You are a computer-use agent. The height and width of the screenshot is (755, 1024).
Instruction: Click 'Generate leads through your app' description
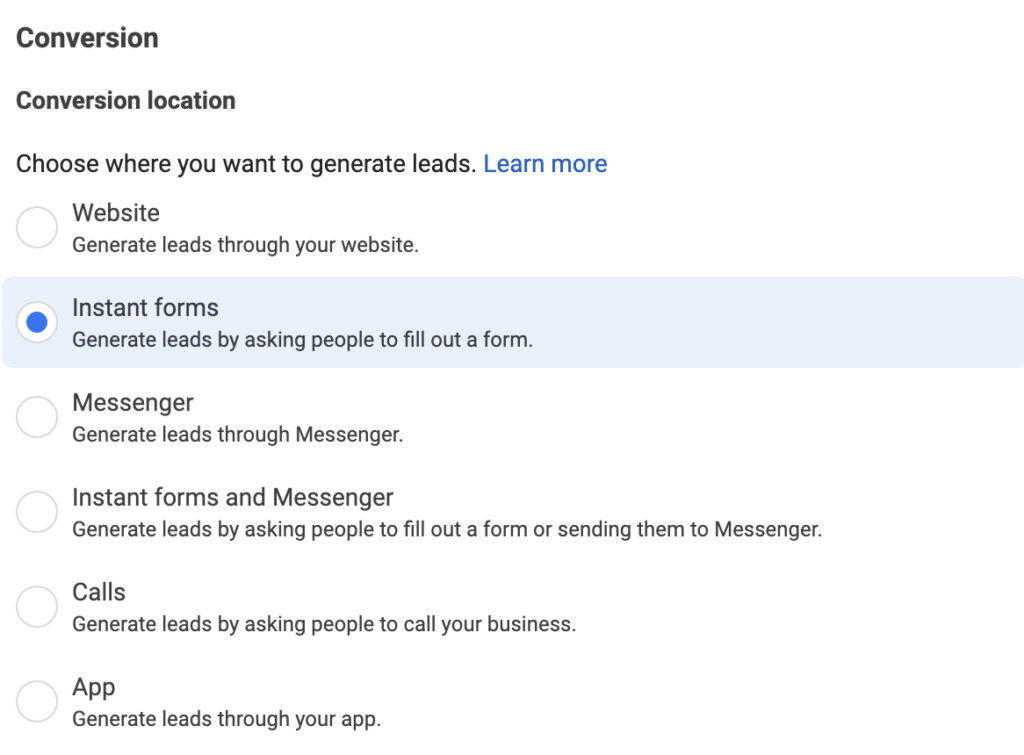[226, 719]
